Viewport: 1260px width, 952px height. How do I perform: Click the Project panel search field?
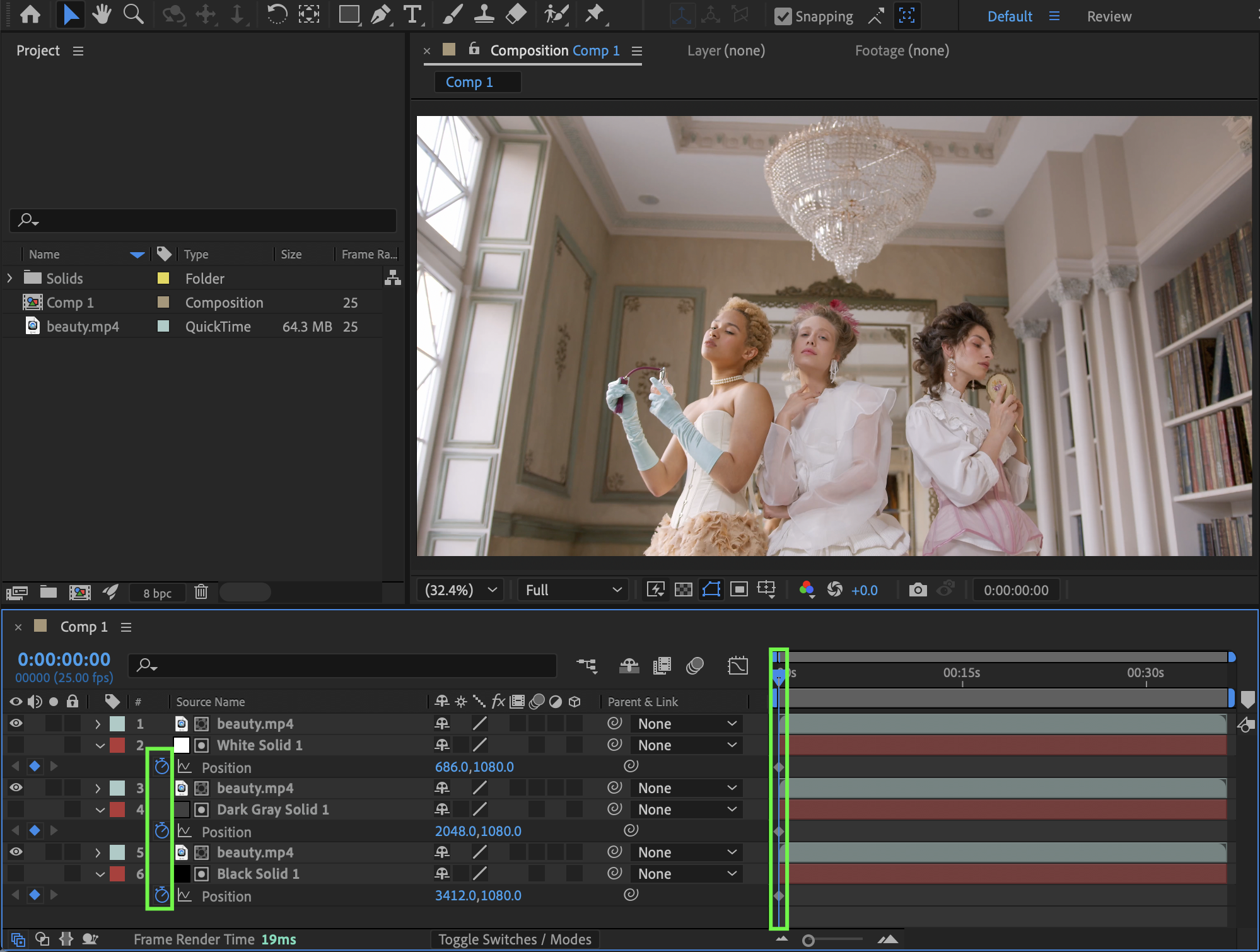[x=203, y=220]
